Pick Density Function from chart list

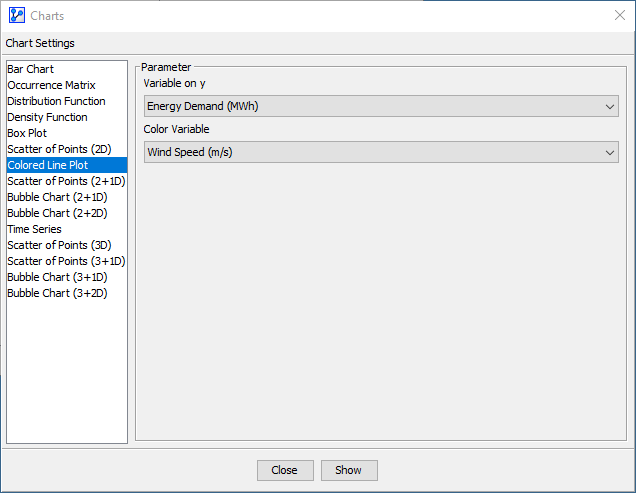click(x=47, y=117)
